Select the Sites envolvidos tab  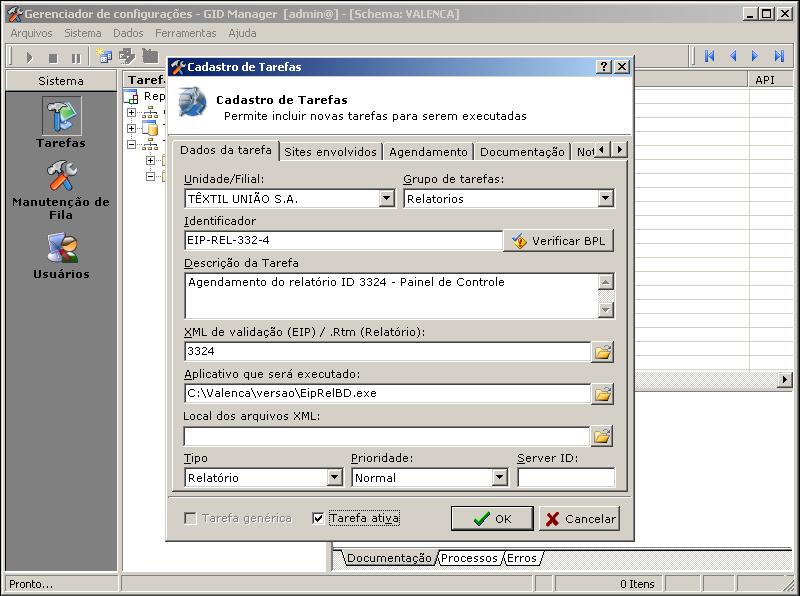(330, 152)
